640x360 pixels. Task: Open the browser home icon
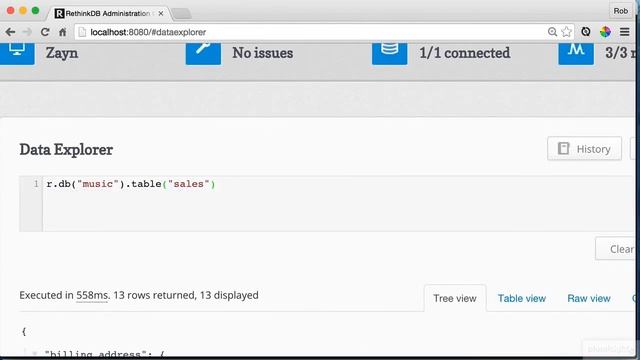62,32
